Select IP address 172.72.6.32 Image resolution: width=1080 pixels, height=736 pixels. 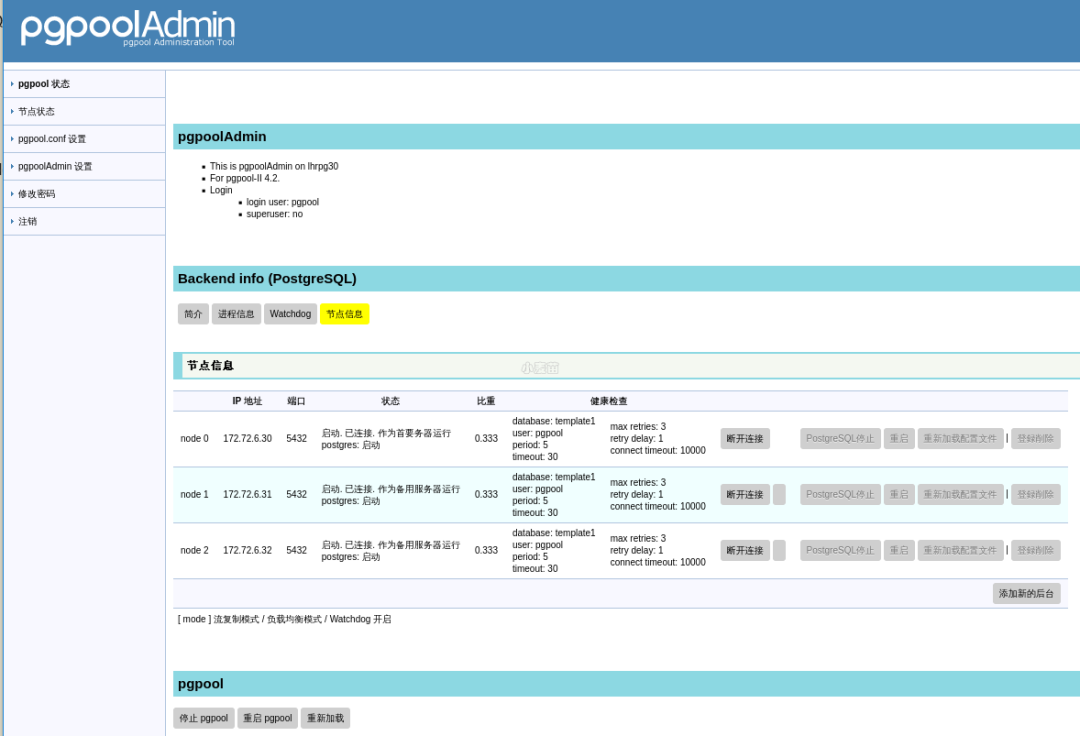pyautogui.click(x=247, y=550)
